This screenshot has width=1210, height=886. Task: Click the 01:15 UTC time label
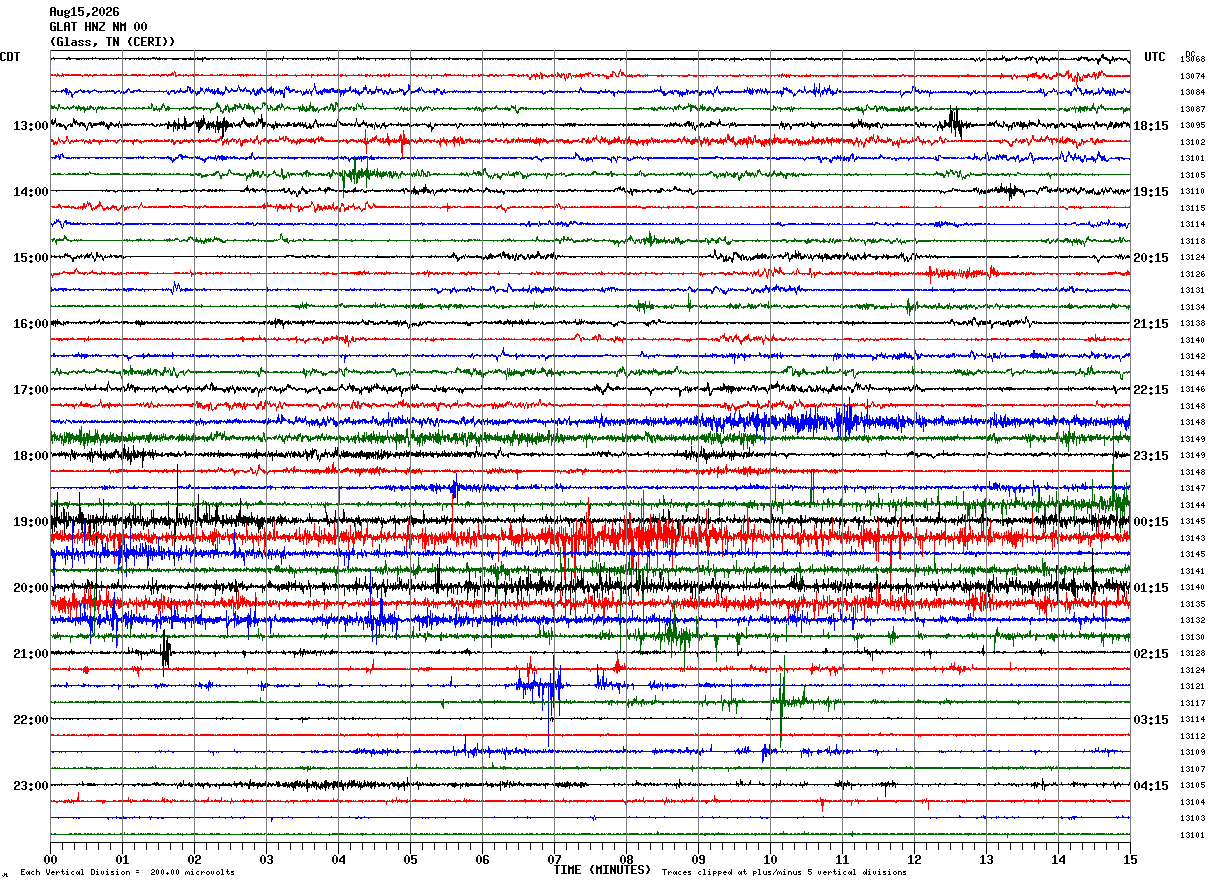[x=1151, y=588]
